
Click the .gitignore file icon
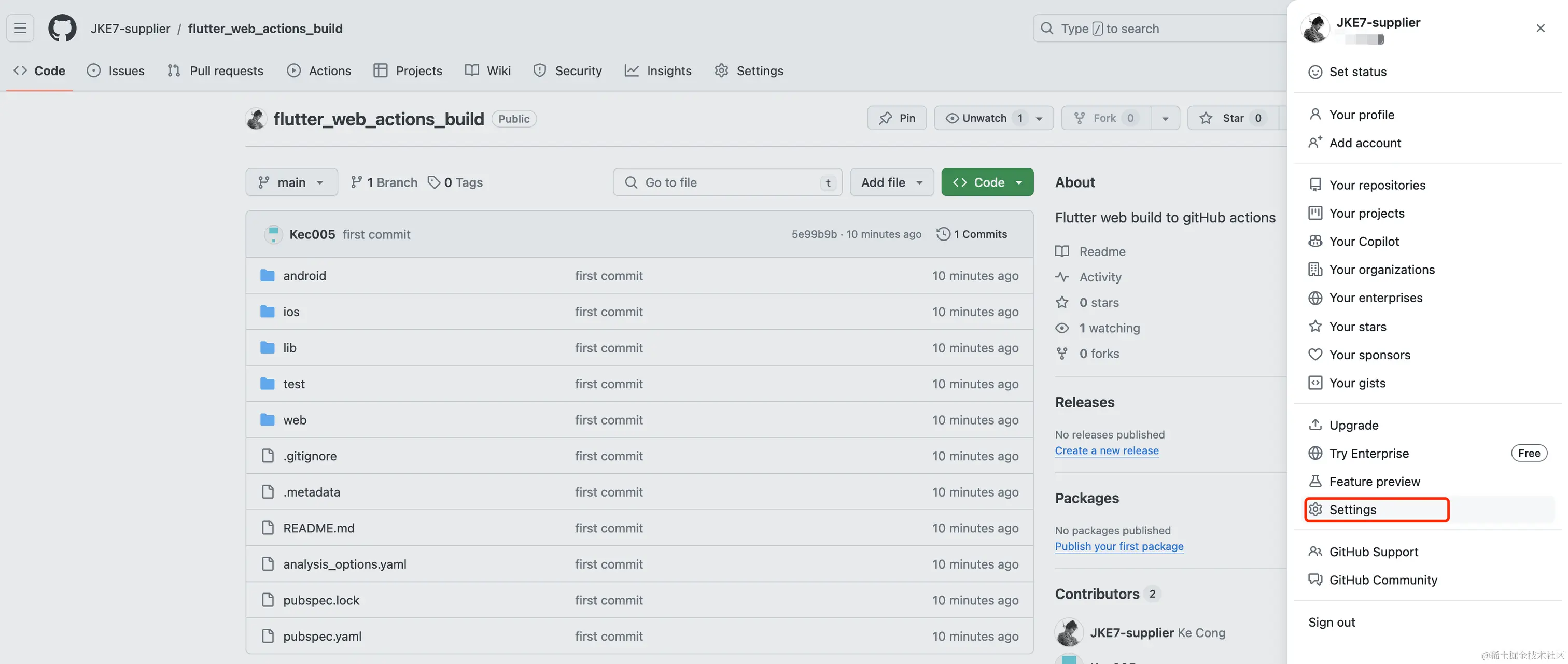tap(267, 456)
